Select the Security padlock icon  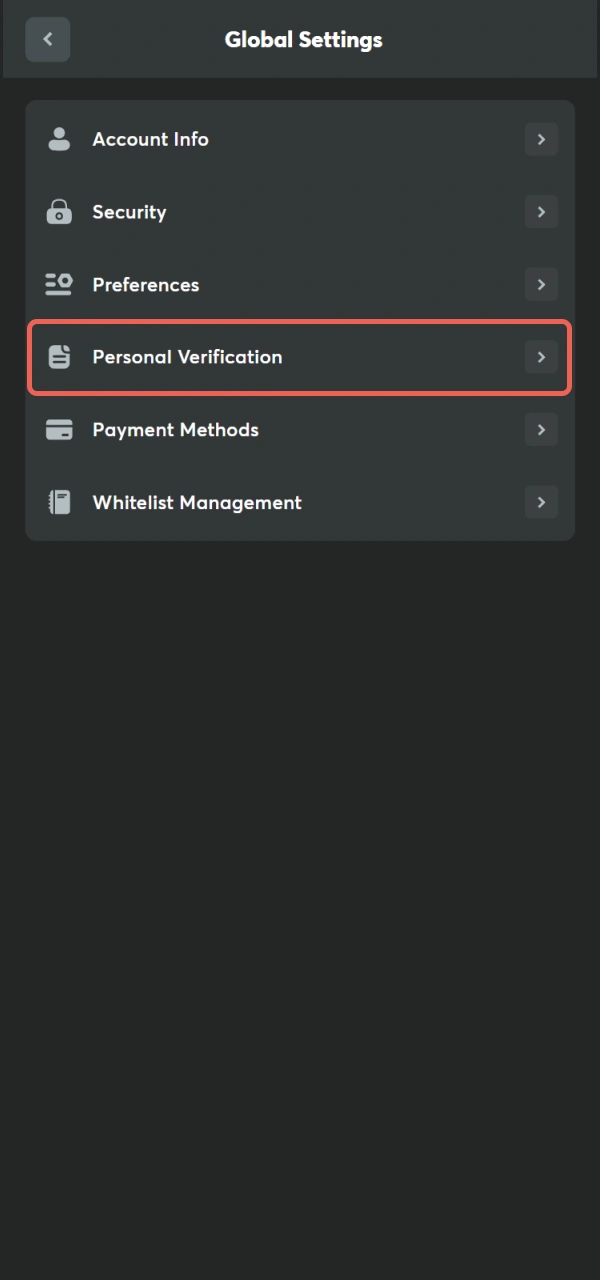tap(58, 211)
